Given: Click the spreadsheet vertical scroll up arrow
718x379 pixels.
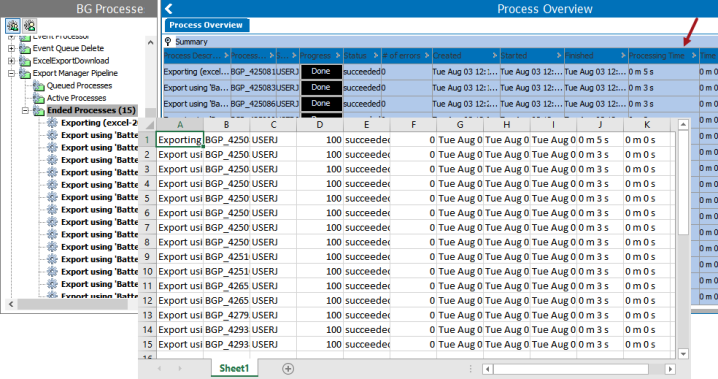Looking at the screenshot, I should pyautogui.click(x=683, y=125).
